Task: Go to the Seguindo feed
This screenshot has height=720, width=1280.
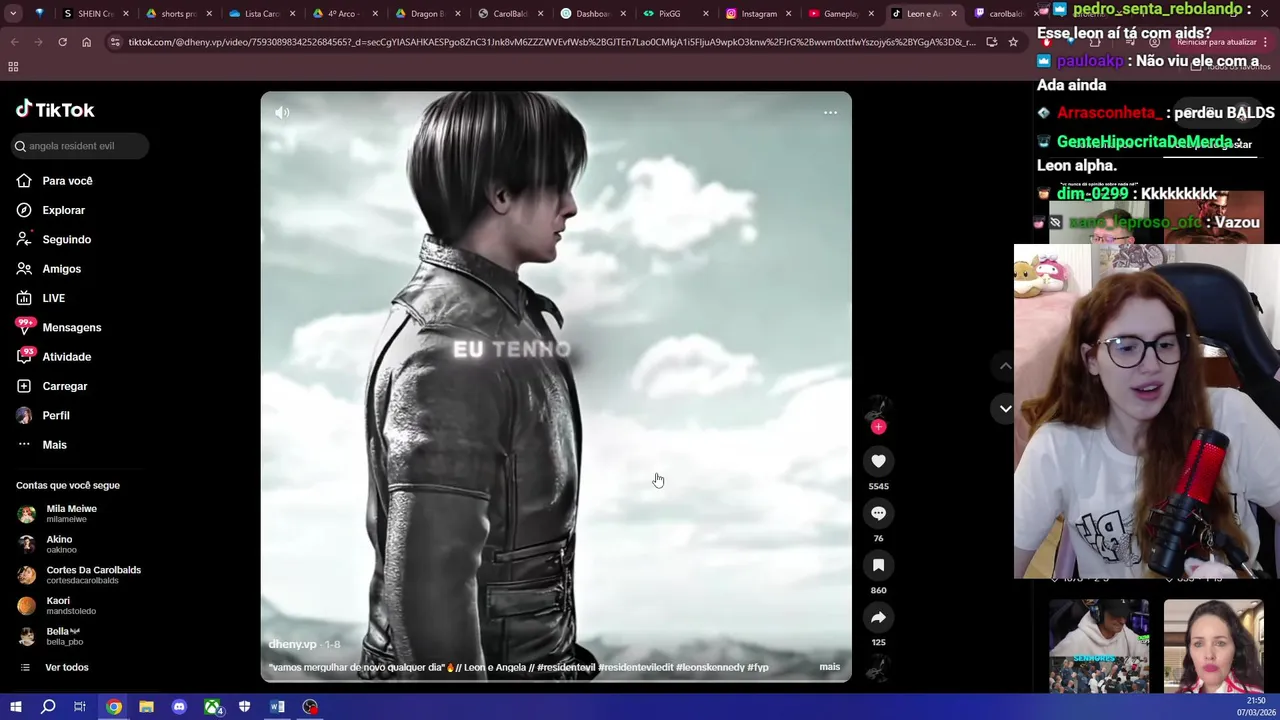Action: (66, 240)
